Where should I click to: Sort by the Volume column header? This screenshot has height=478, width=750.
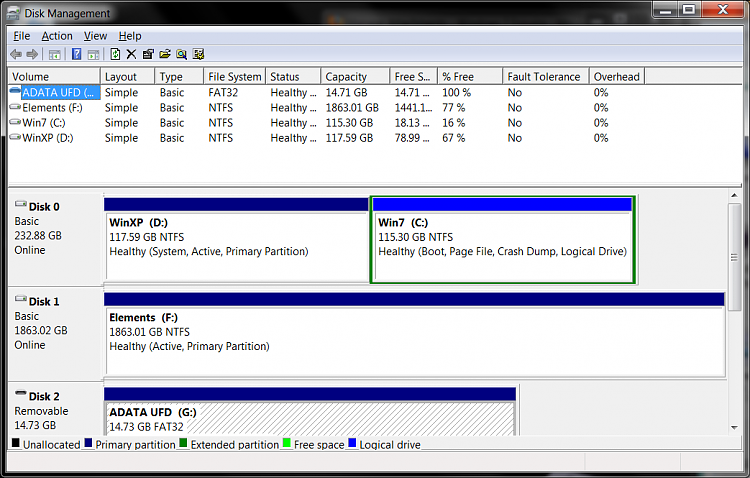click(x=54, y=77)
